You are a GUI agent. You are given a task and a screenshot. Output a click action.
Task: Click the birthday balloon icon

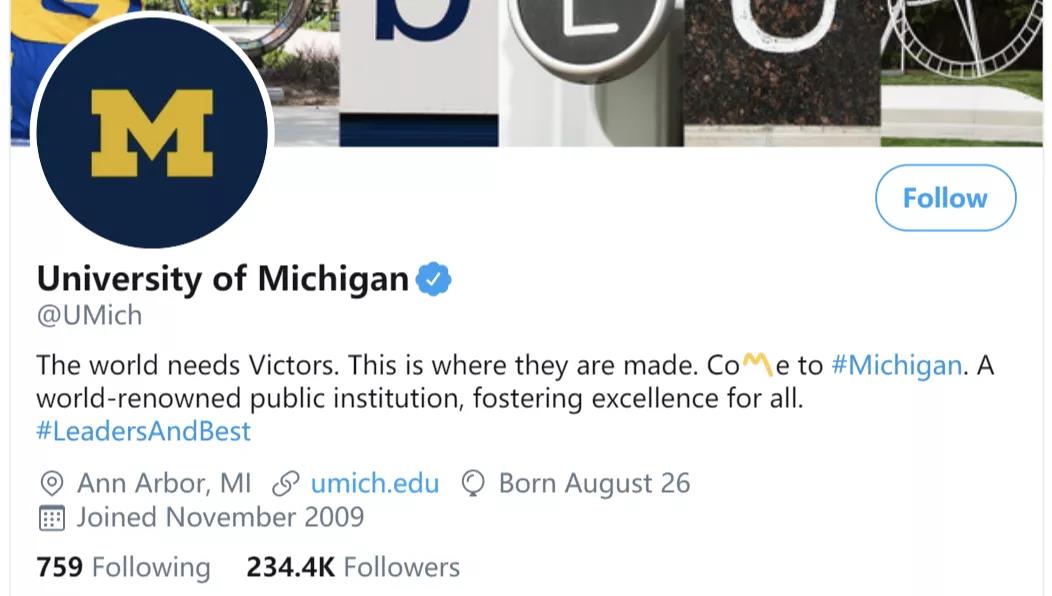click(473, 484)
